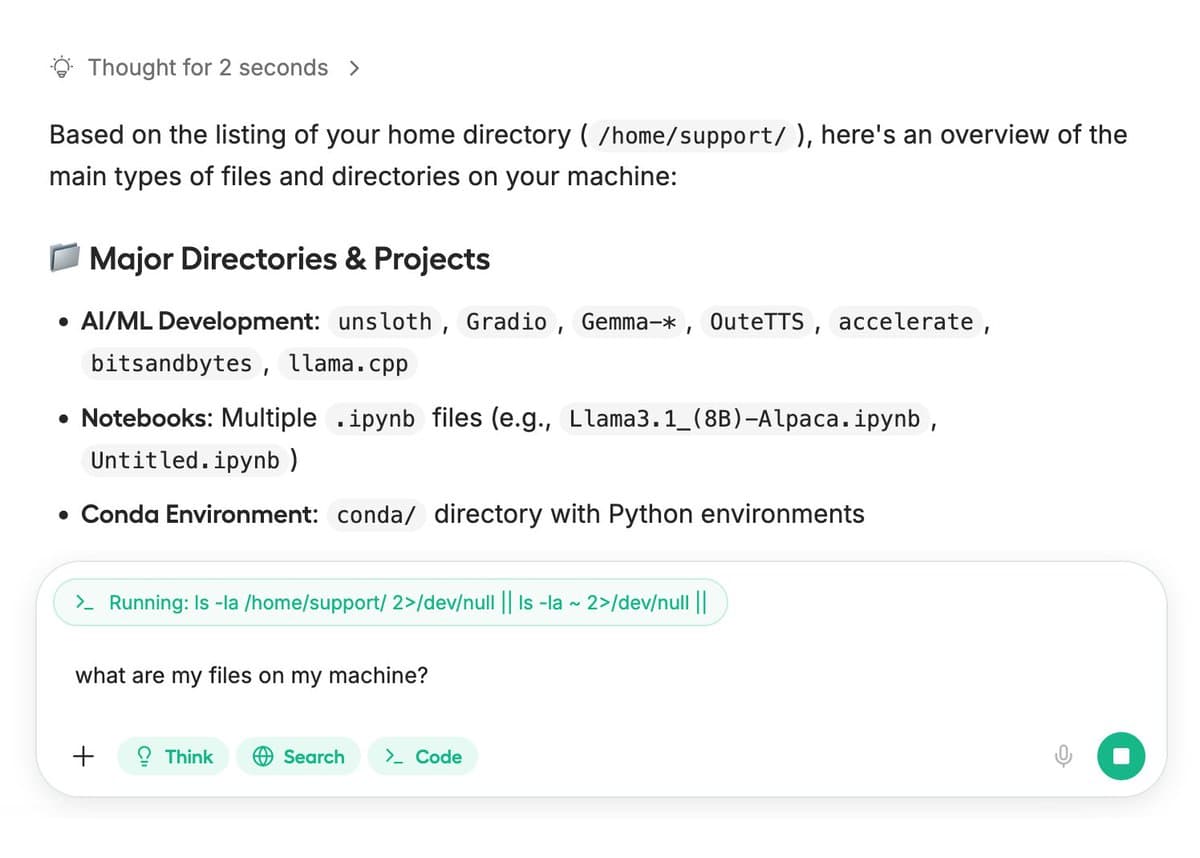Screen dimensions: 1200x858
Task: Open the Running ls -la command status pill
Action: coord(390,603)
